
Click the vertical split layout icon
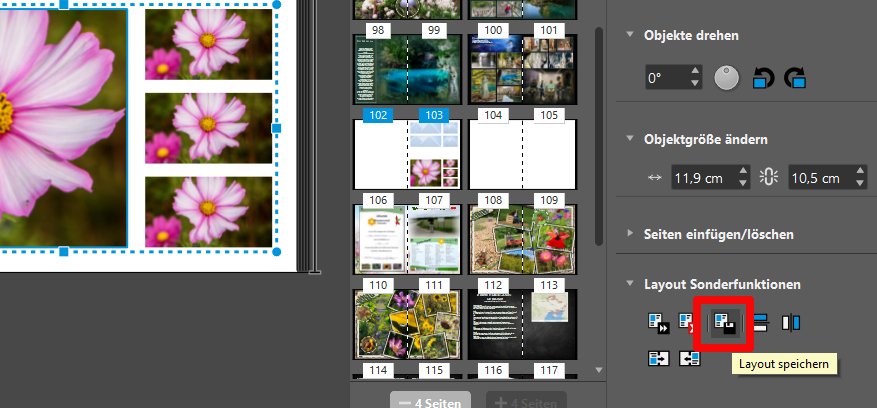point(790,322)
